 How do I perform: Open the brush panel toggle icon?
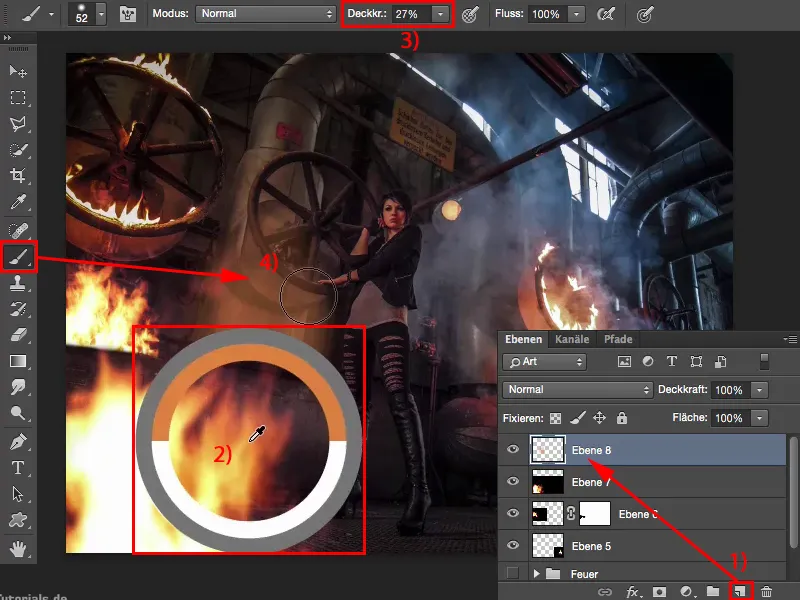coord(128,14)
